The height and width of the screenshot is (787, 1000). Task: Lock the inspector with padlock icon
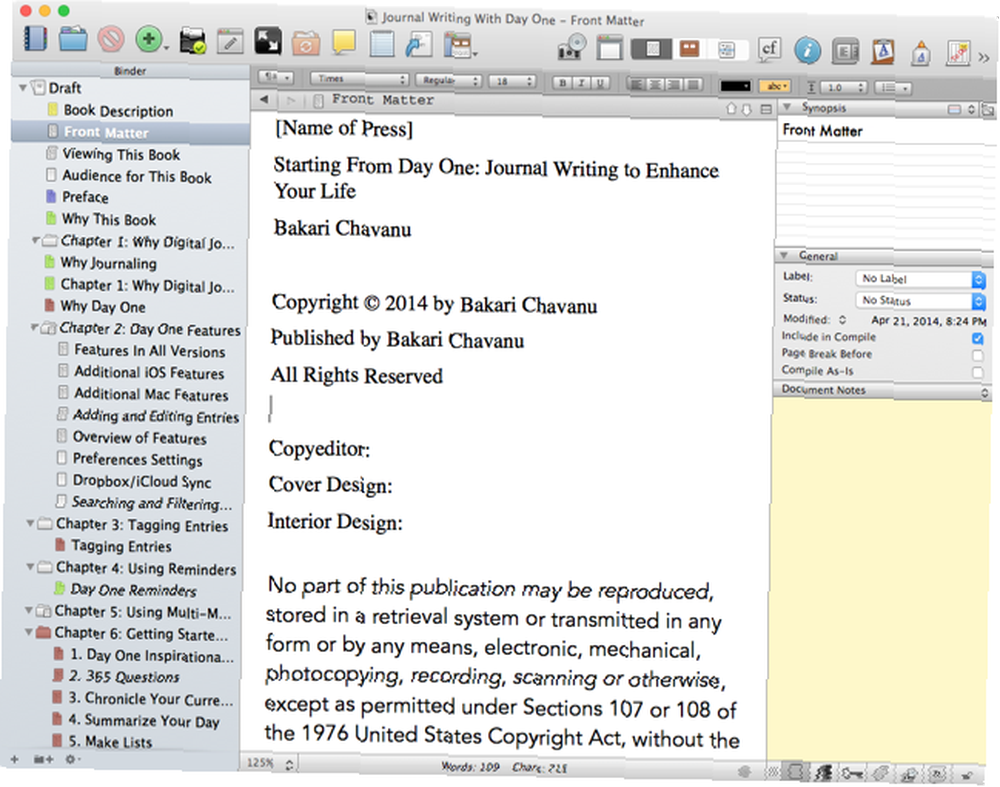pos(967,776)
